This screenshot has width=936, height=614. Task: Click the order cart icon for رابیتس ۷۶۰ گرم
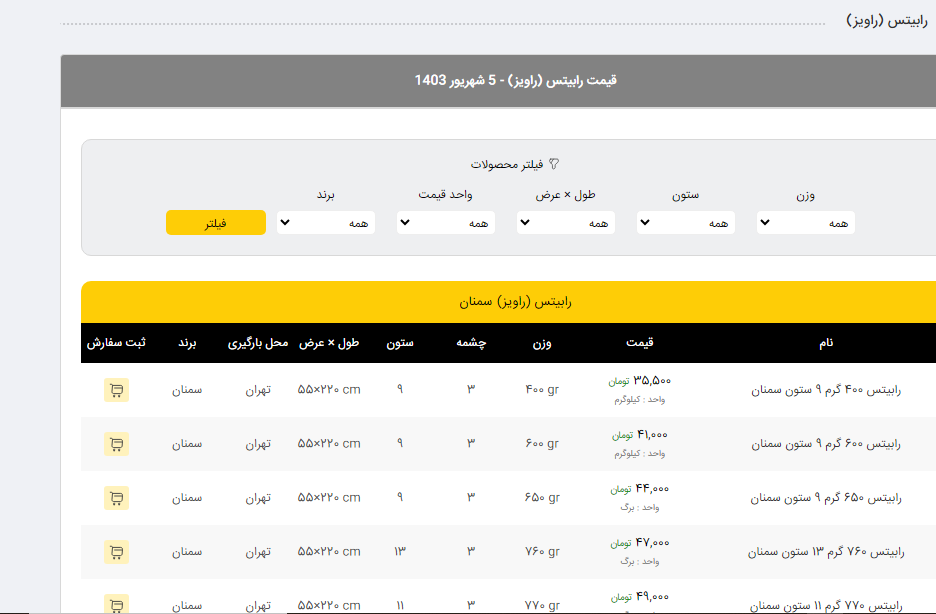(116, 551)
